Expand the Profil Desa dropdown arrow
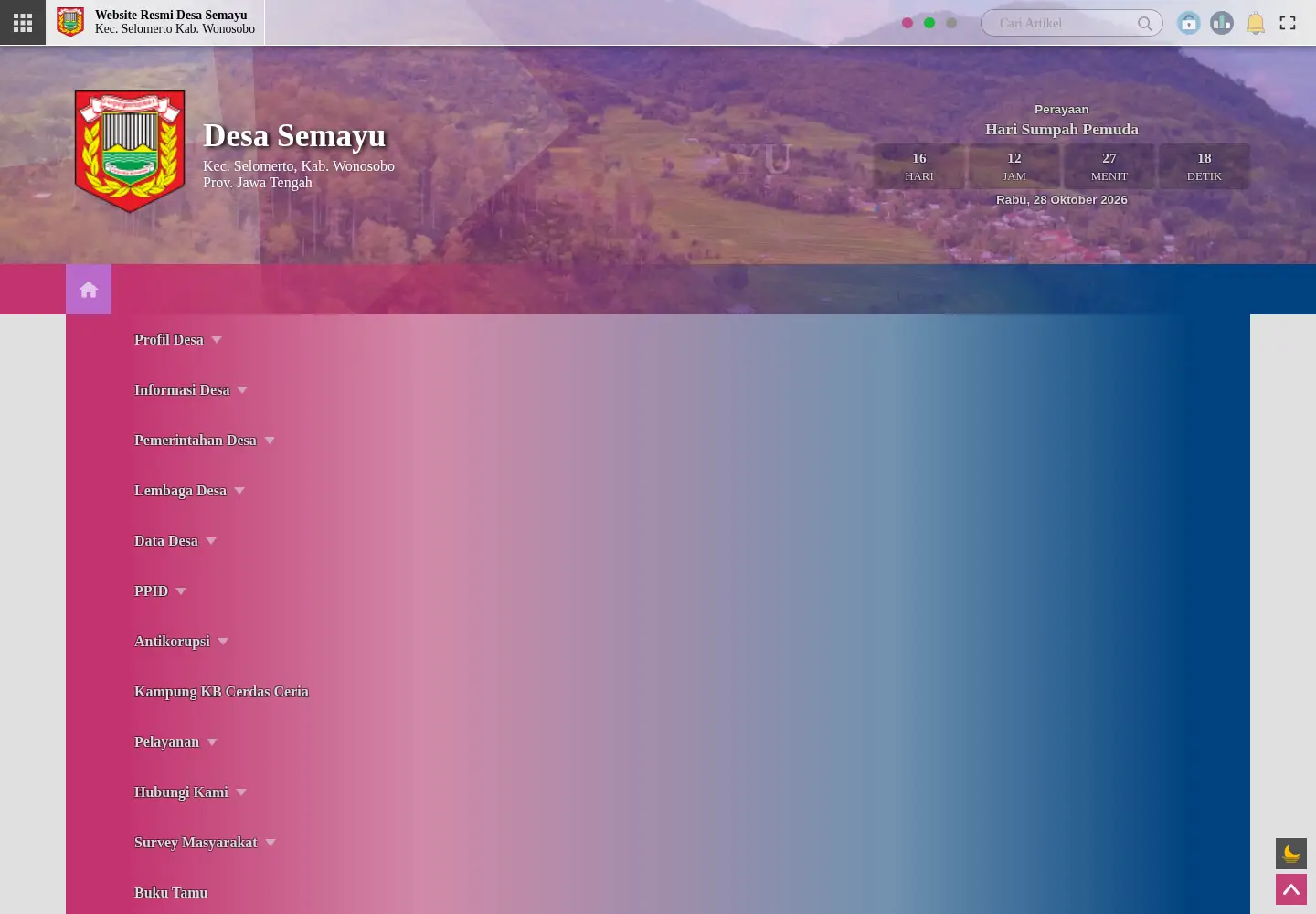The width and height of the screenshot is (1316, 914). pyautogui.click(x=217, y=340)
